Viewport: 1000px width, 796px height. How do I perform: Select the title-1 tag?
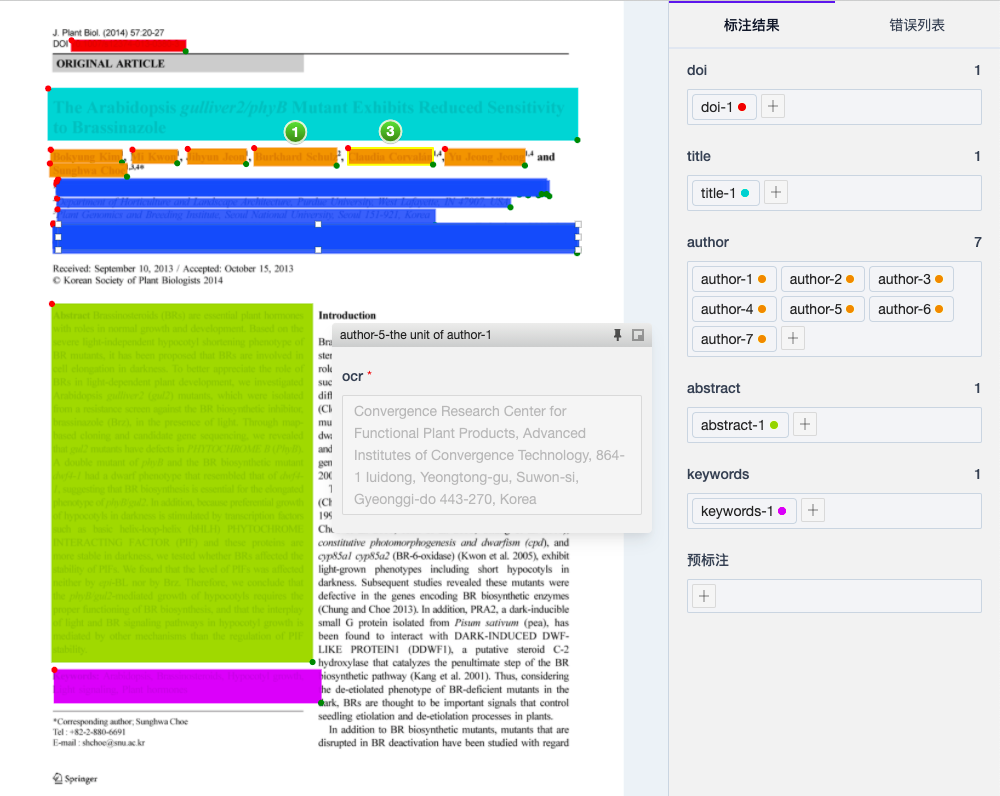tap(725, 193)
